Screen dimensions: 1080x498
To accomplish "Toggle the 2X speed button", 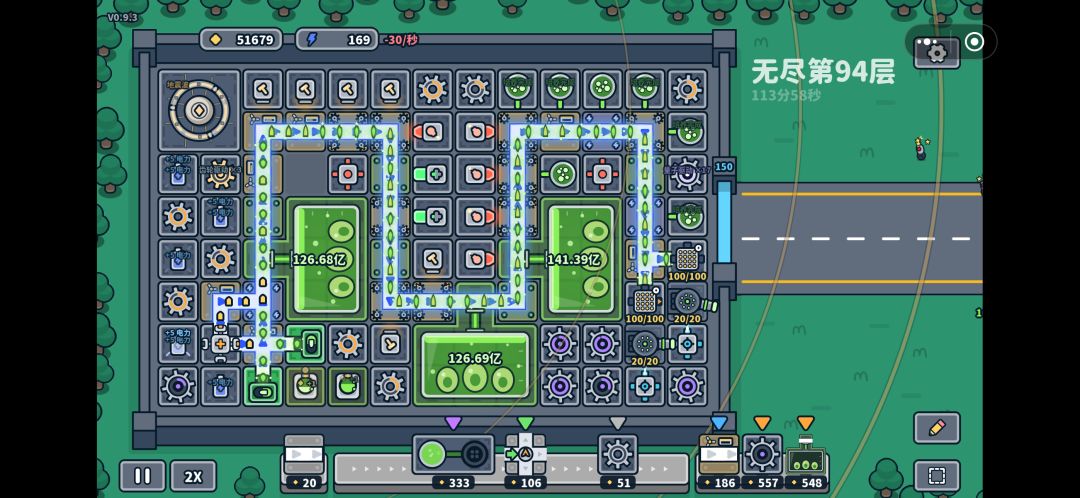I will pos(194,476).
